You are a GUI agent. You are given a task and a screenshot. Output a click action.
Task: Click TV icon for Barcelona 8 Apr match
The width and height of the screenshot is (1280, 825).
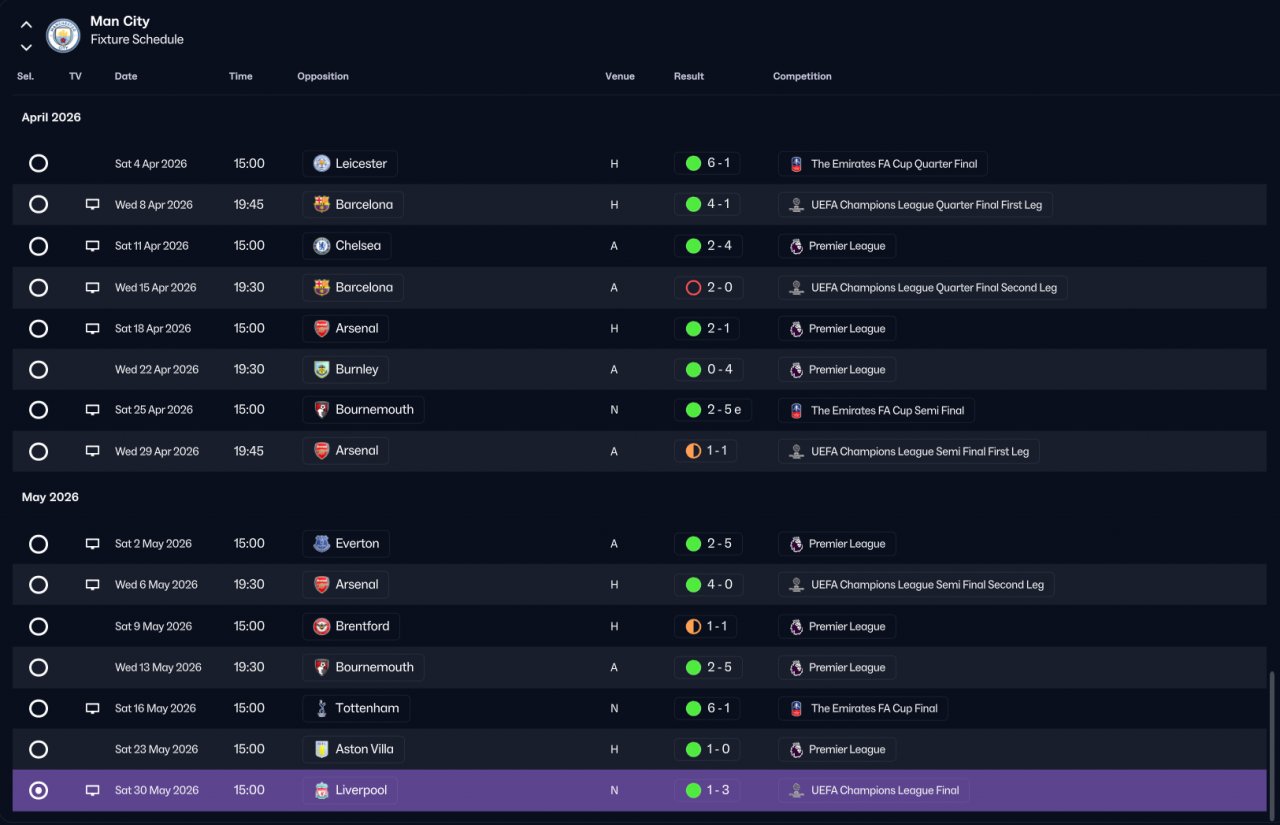(x=92, y=204)
